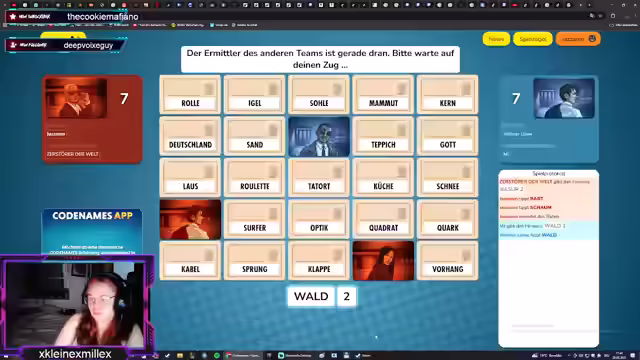Click the red agent card beside KLAPPE
Viewport: 640px width, 360px height.
383,261
